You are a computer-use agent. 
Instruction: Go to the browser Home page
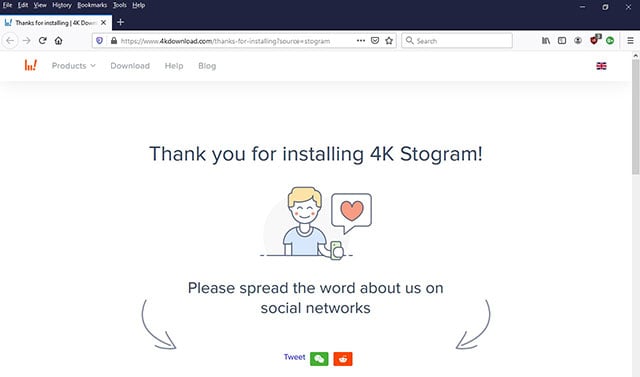[x=58, y=41]
